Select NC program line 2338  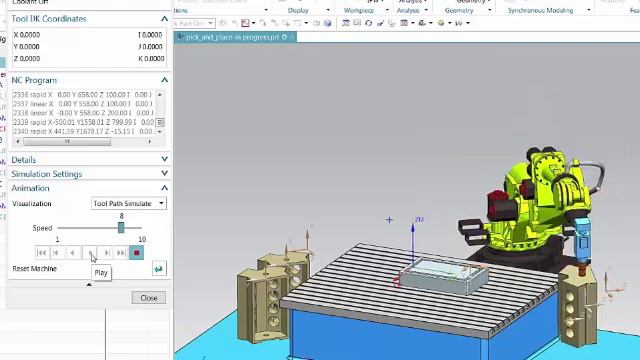[83, 113]
